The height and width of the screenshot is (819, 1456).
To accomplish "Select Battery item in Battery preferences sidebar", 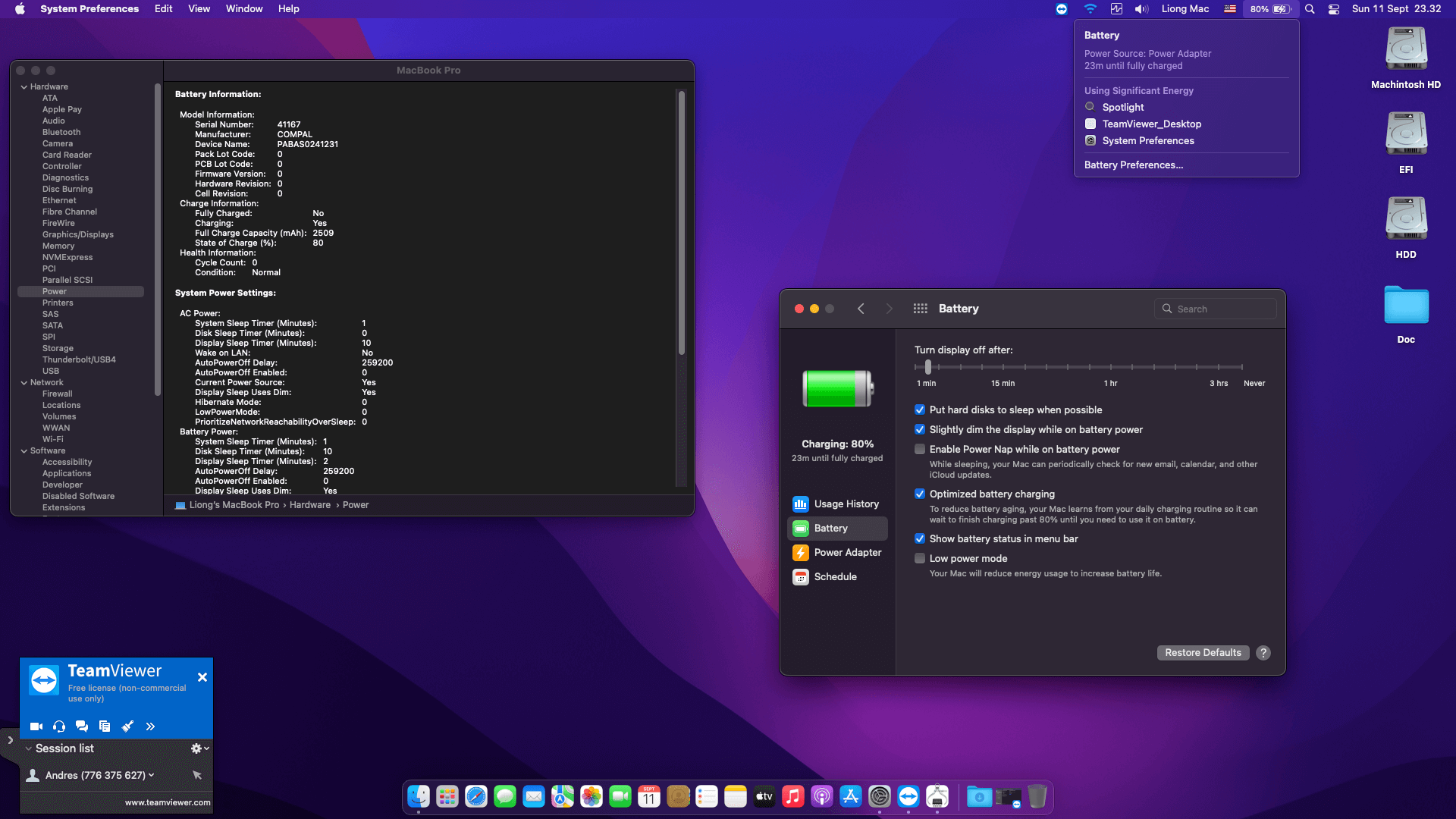I will point(837,528).
